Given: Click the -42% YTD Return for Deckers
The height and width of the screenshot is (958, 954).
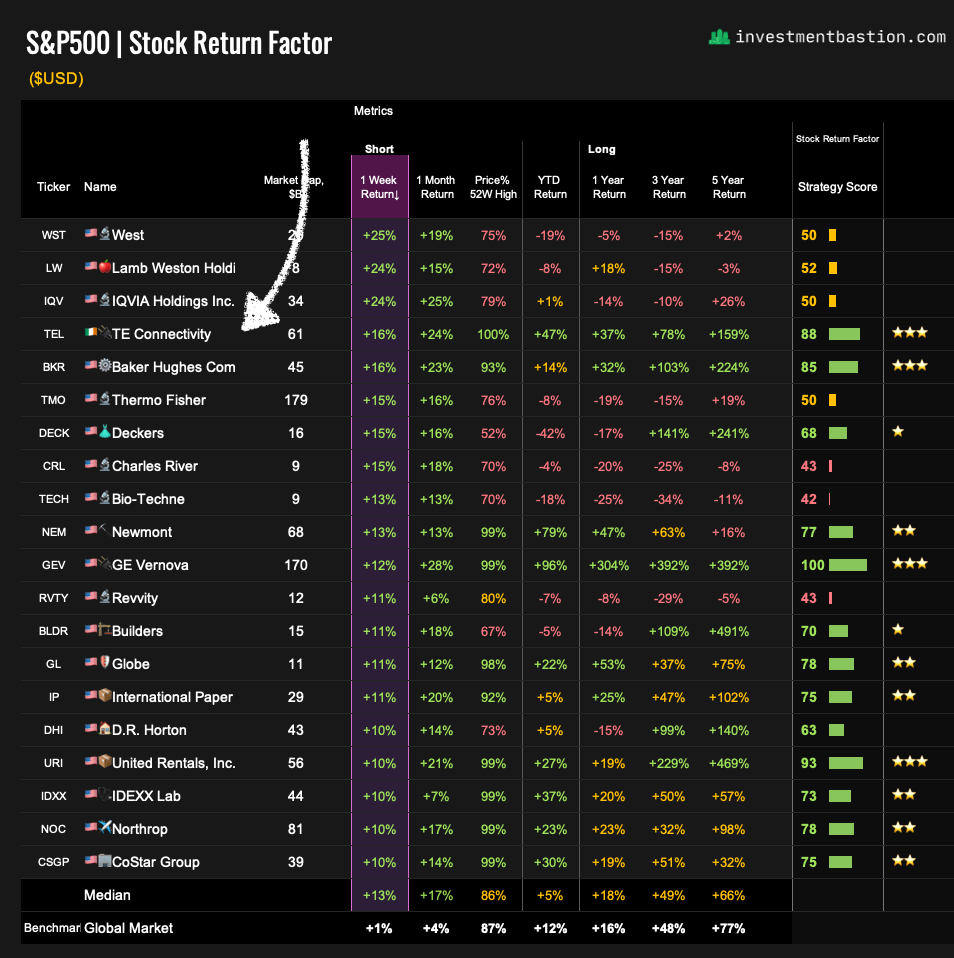Looking at the screenshot, I should (x=550, y=433).
